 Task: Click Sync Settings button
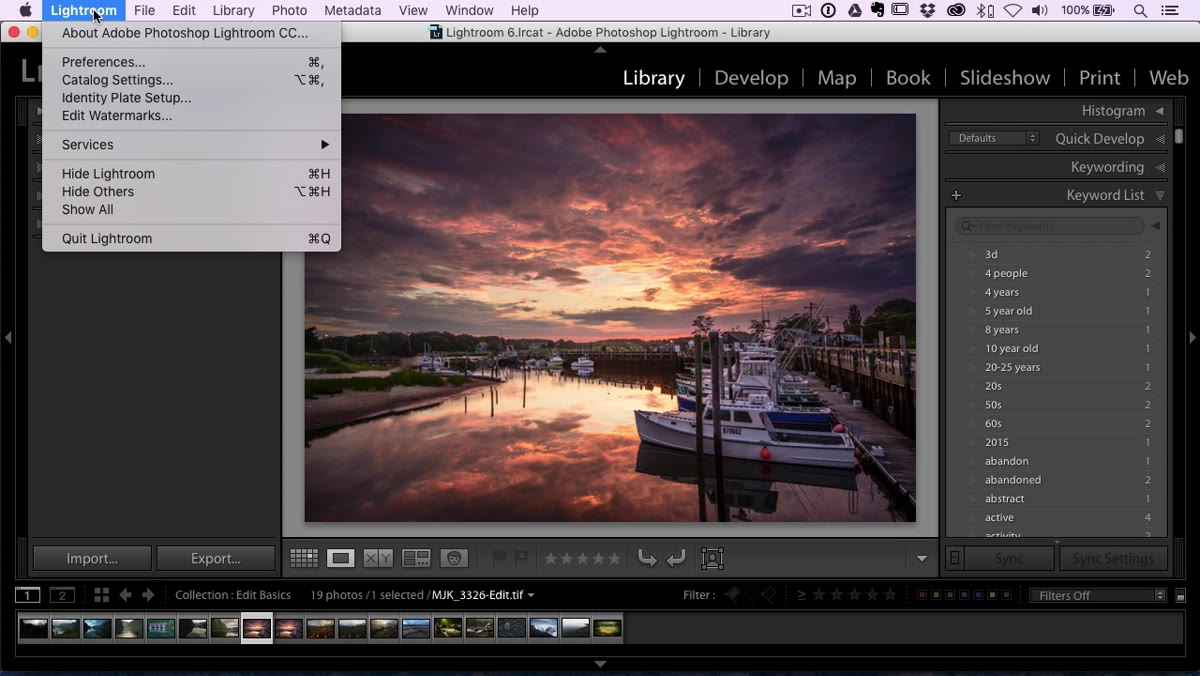[x=1113, y=558]
